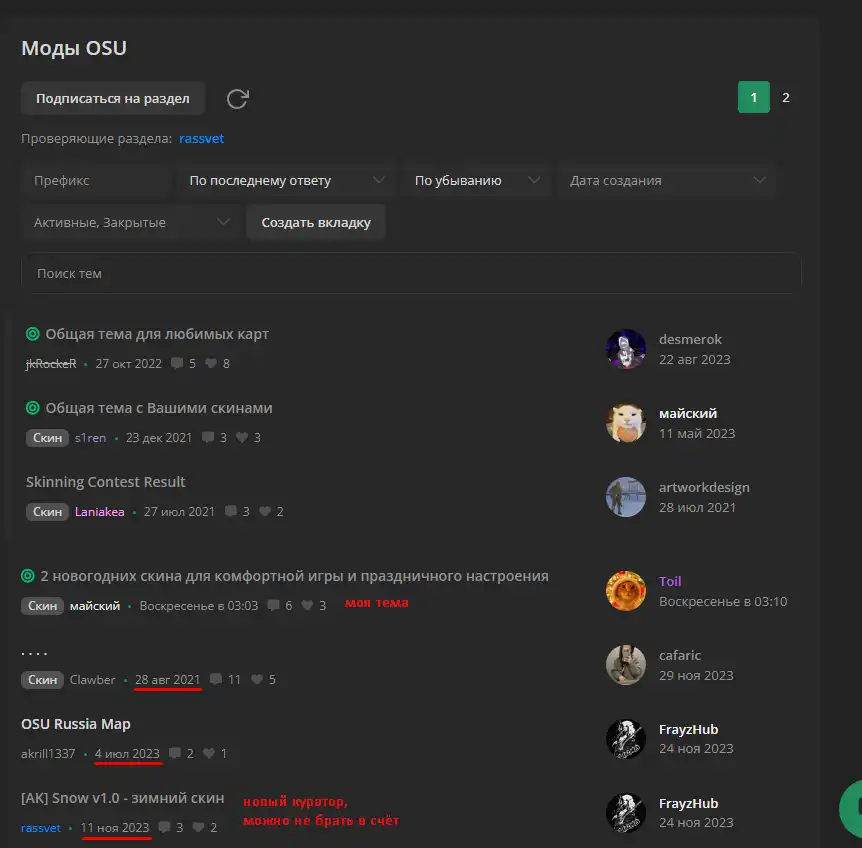This screenshot has width=862, height=848.
Task: Open thread Общая тема для любимых карт
Action: click(x=157, y=334)
